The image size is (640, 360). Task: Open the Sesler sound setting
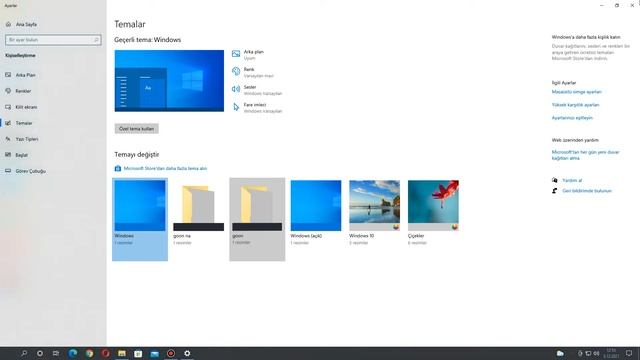point(263,90)
